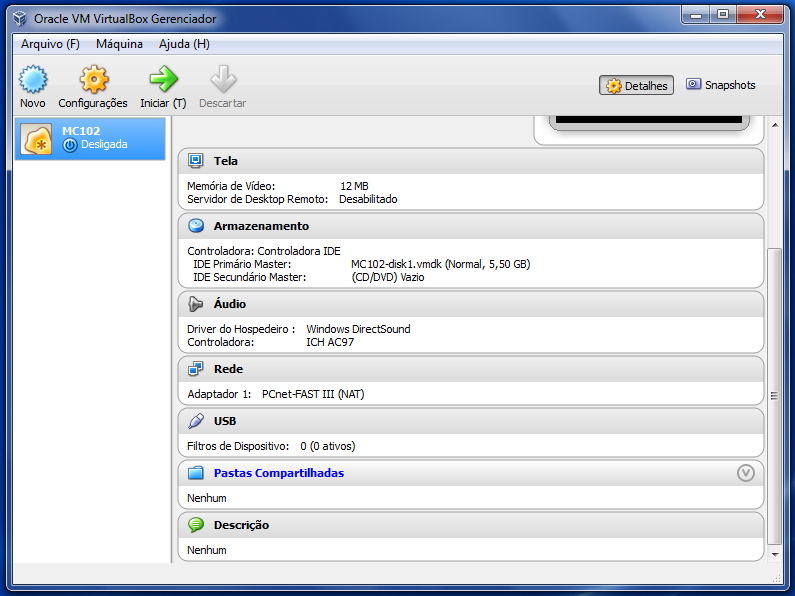Click the window resize grip at bottom corner

(776, 578)
